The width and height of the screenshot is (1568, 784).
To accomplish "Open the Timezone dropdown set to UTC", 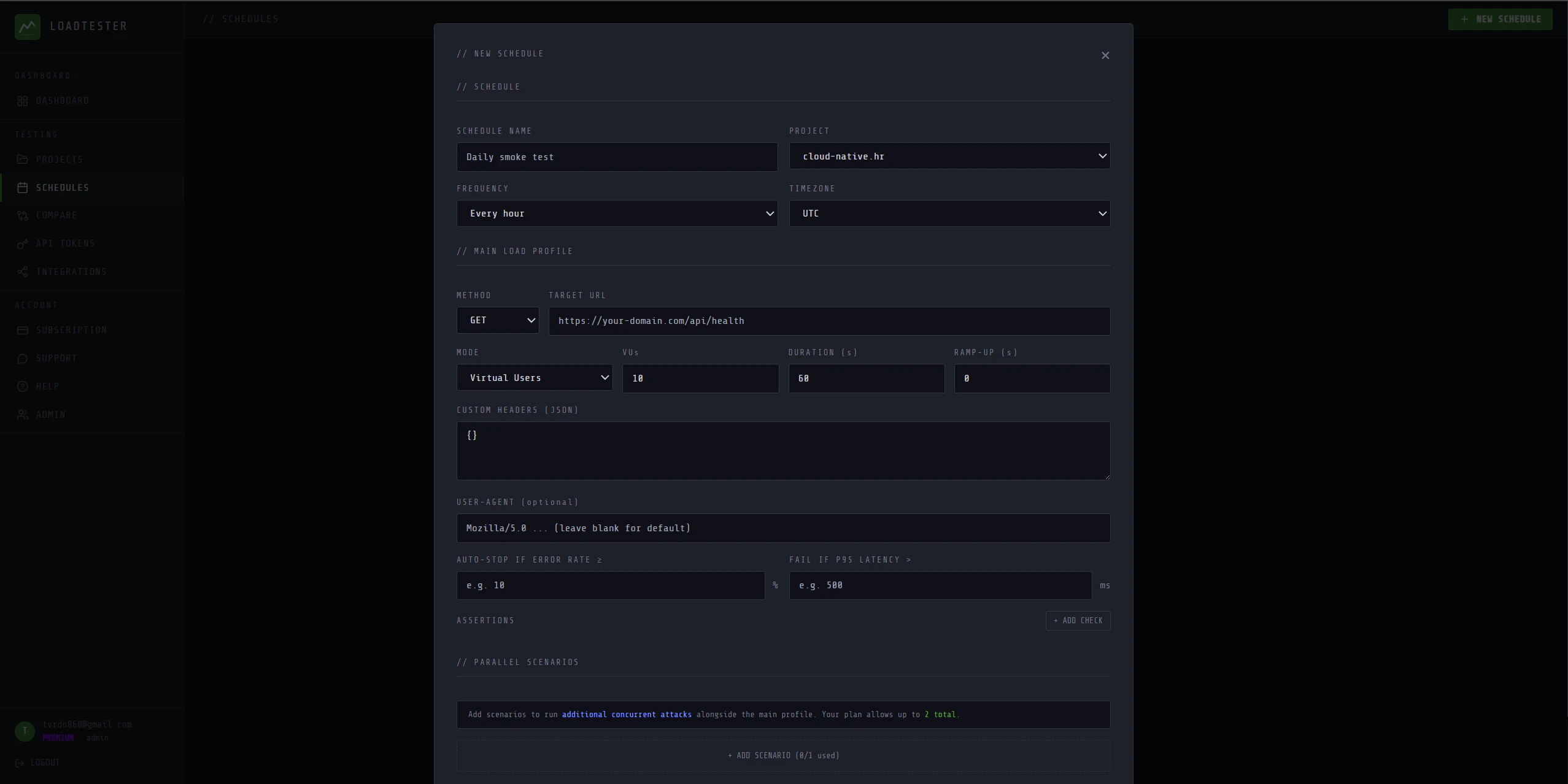I will pos(948,213).
